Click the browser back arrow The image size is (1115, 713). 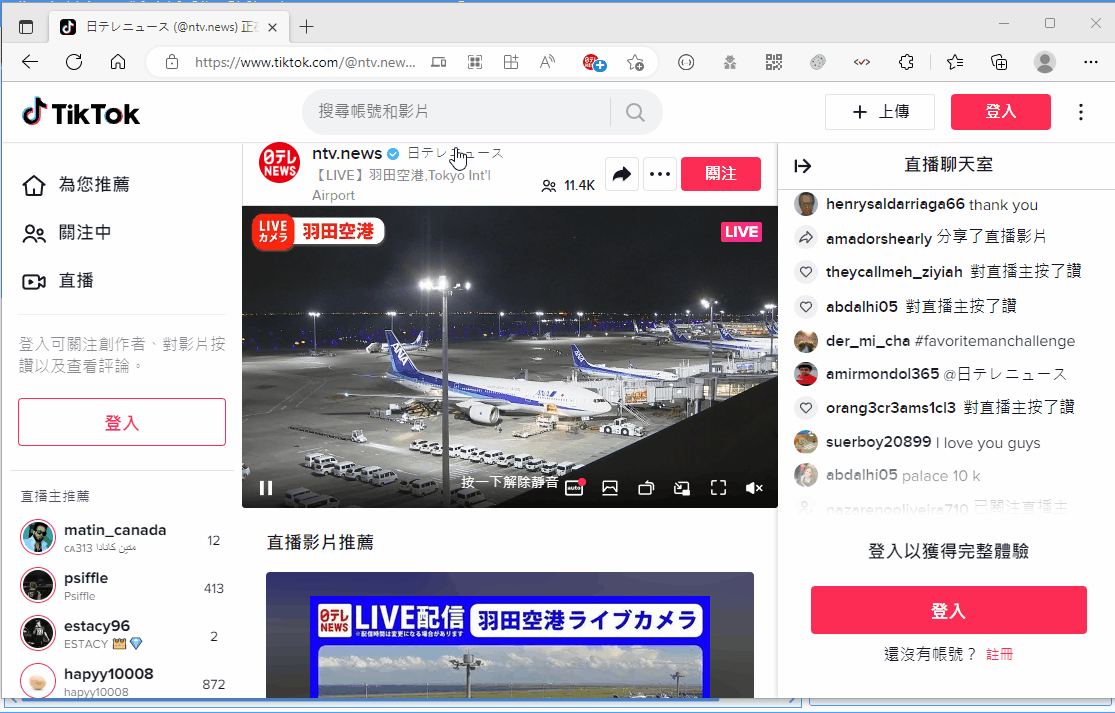(30, 63)
